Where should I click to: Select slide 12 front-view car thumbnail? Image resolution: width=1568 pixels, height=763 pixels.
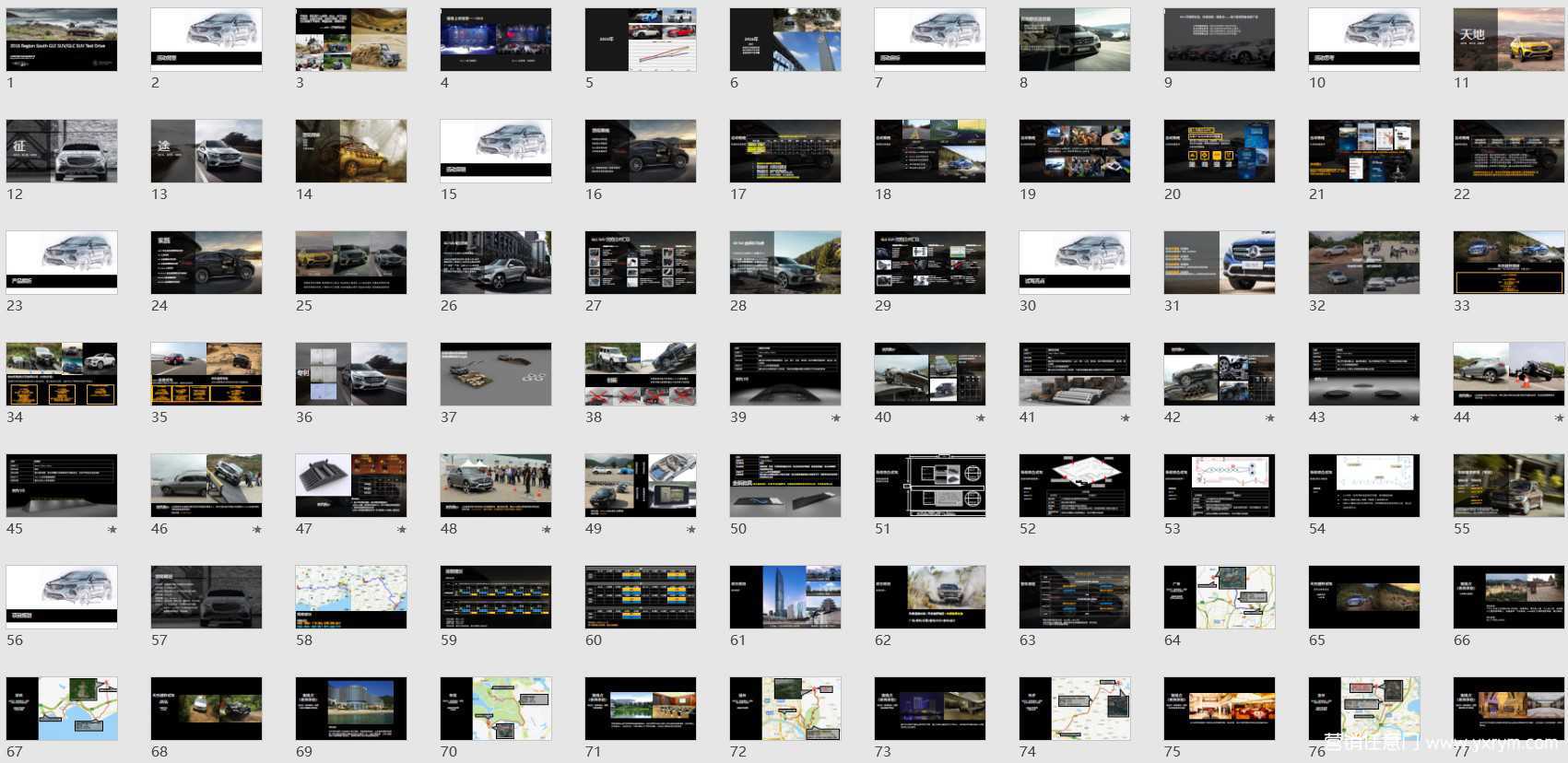[x=62, y=151]
